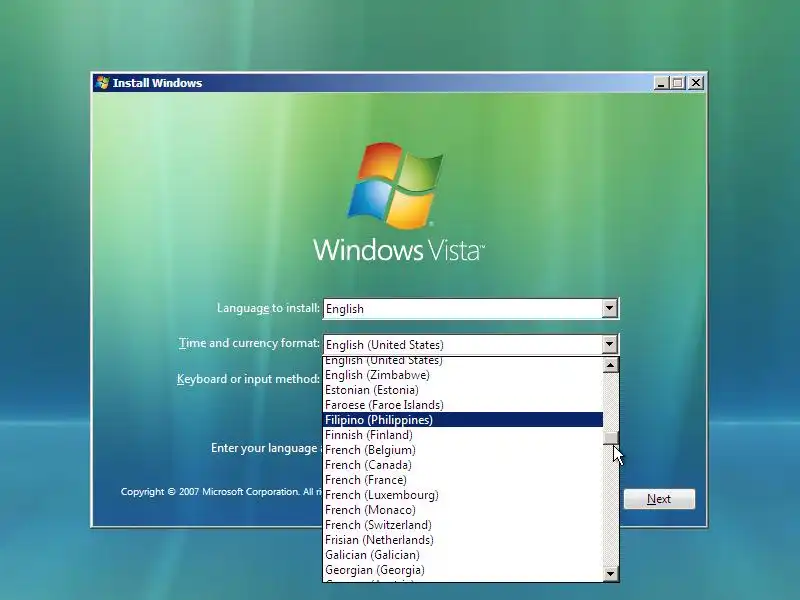
Task: Choose French (Luxembourg) list item
Action: click(x=463, y=495)
